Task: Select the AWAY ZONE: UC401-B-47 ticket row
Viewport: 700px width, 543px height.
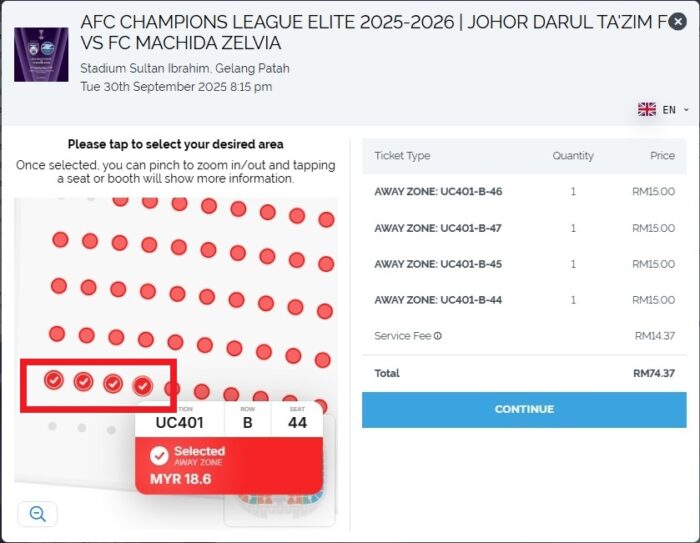Action: click(439, 228)
